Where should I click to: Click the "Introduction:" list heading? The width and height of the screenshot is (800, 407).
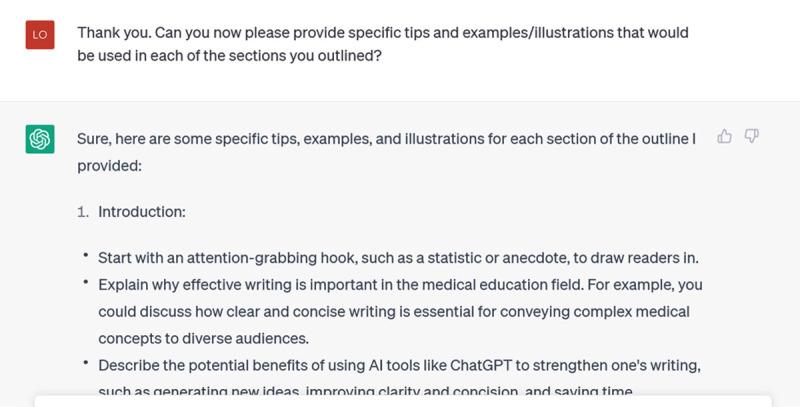(141, 213)
